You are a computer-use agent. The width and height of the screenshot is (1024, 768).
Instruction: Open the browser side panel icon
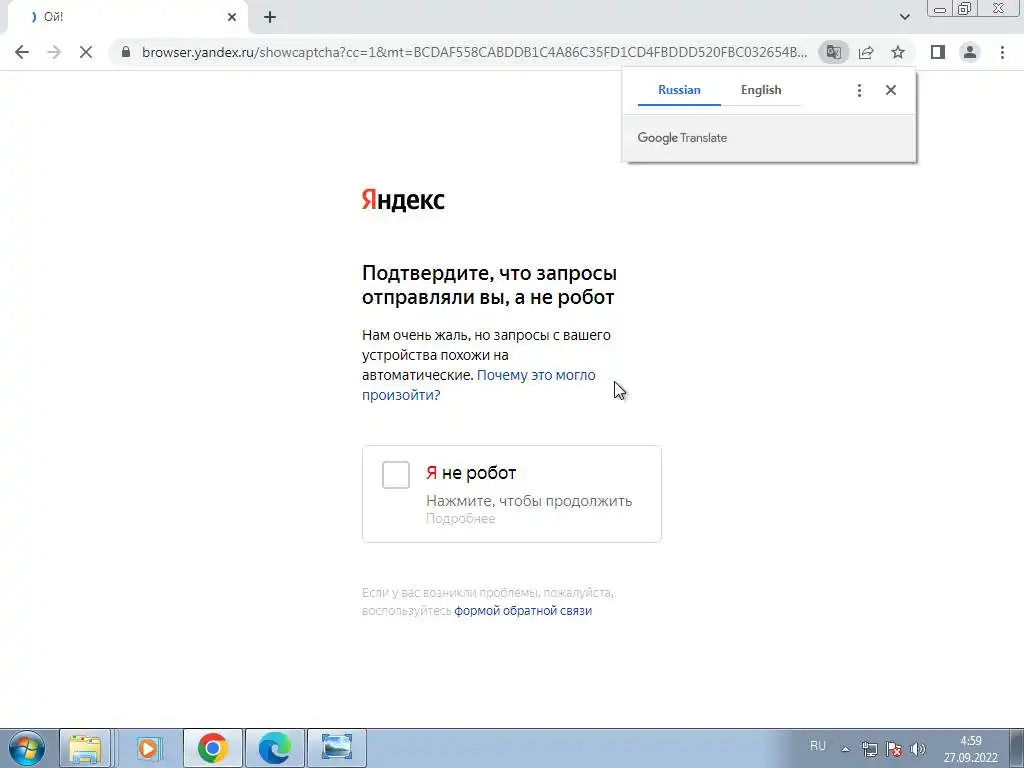click(x=938, y=52)
